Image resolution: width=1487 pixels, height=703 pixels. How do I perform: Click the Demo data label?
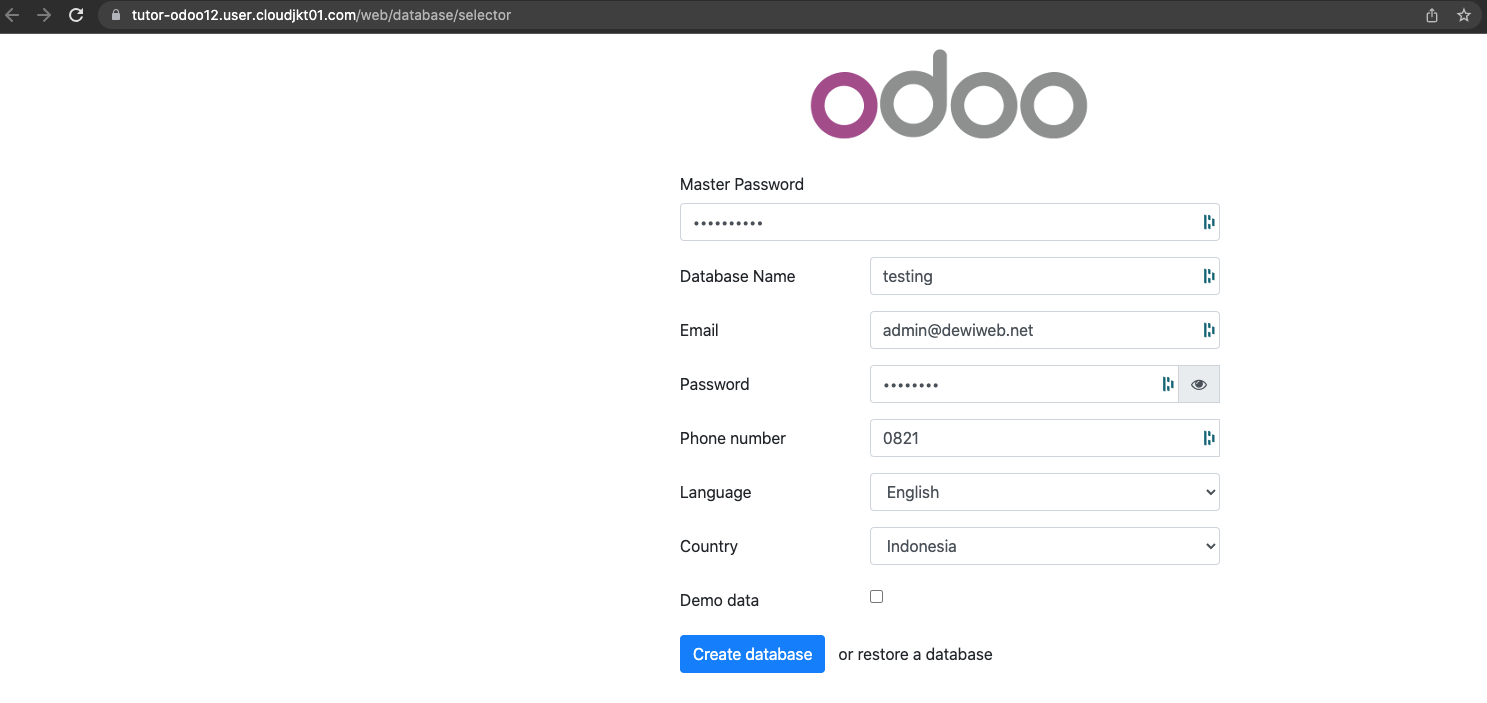pos(719,600)
